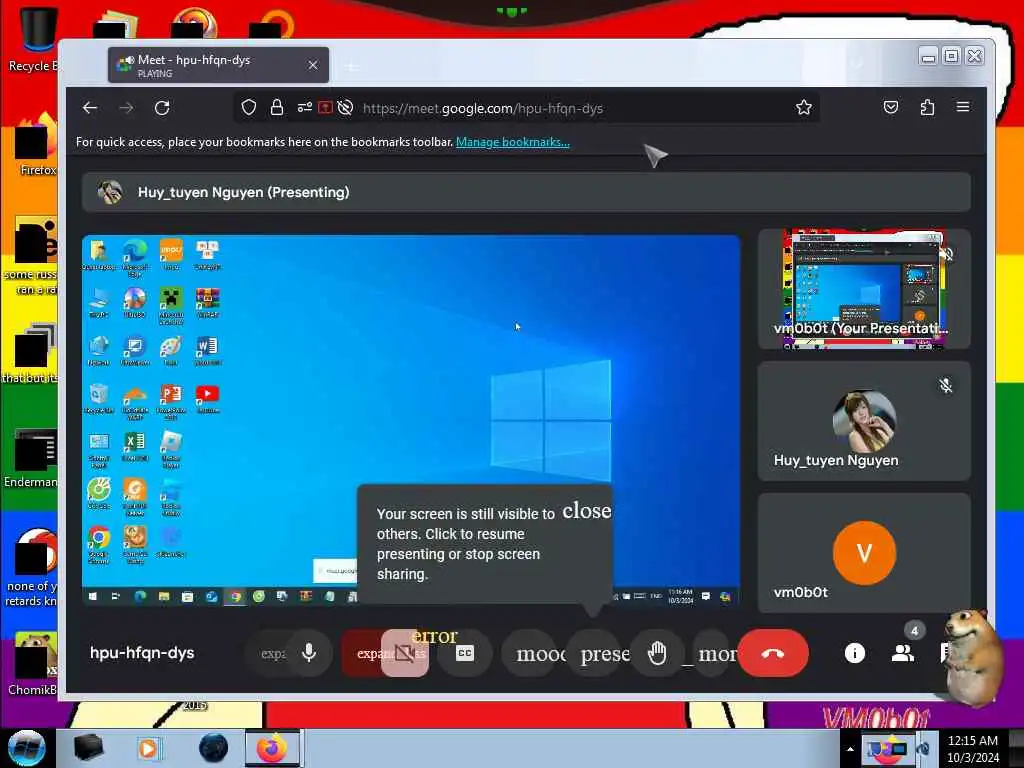Image resolution: width=1024 pixels, height=768 pixels.
Task: Click the 4 participants count badge
Action: [914, 631]
